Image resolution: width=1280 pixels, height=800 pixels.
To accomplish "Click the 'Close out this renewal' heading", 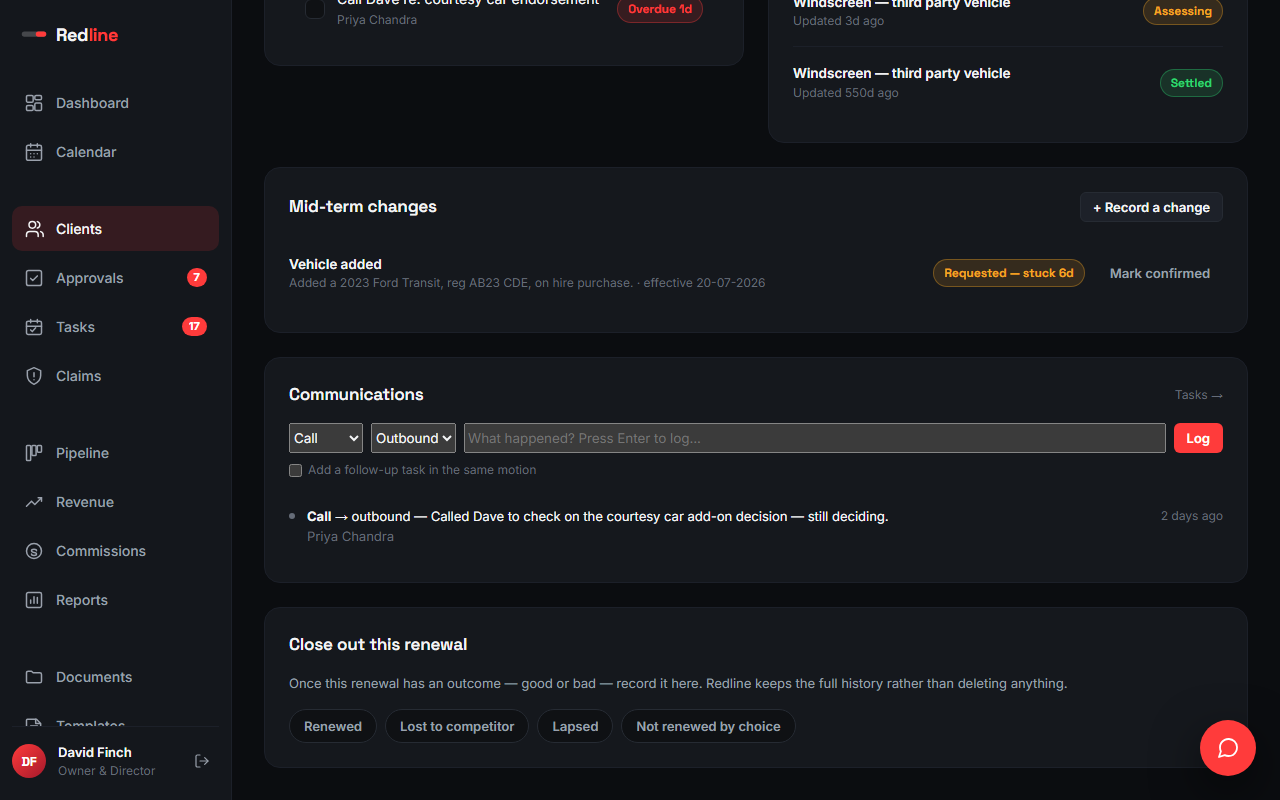I will pos(378,644).
